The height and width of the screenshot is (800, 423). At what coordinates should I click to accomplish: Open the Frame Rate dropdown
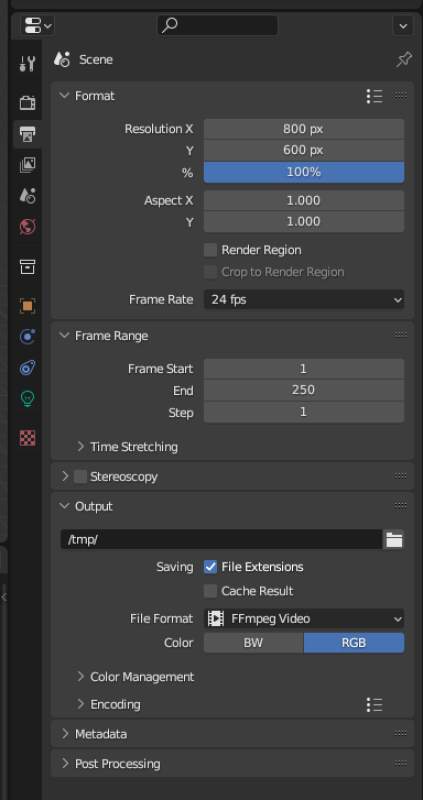304,299
